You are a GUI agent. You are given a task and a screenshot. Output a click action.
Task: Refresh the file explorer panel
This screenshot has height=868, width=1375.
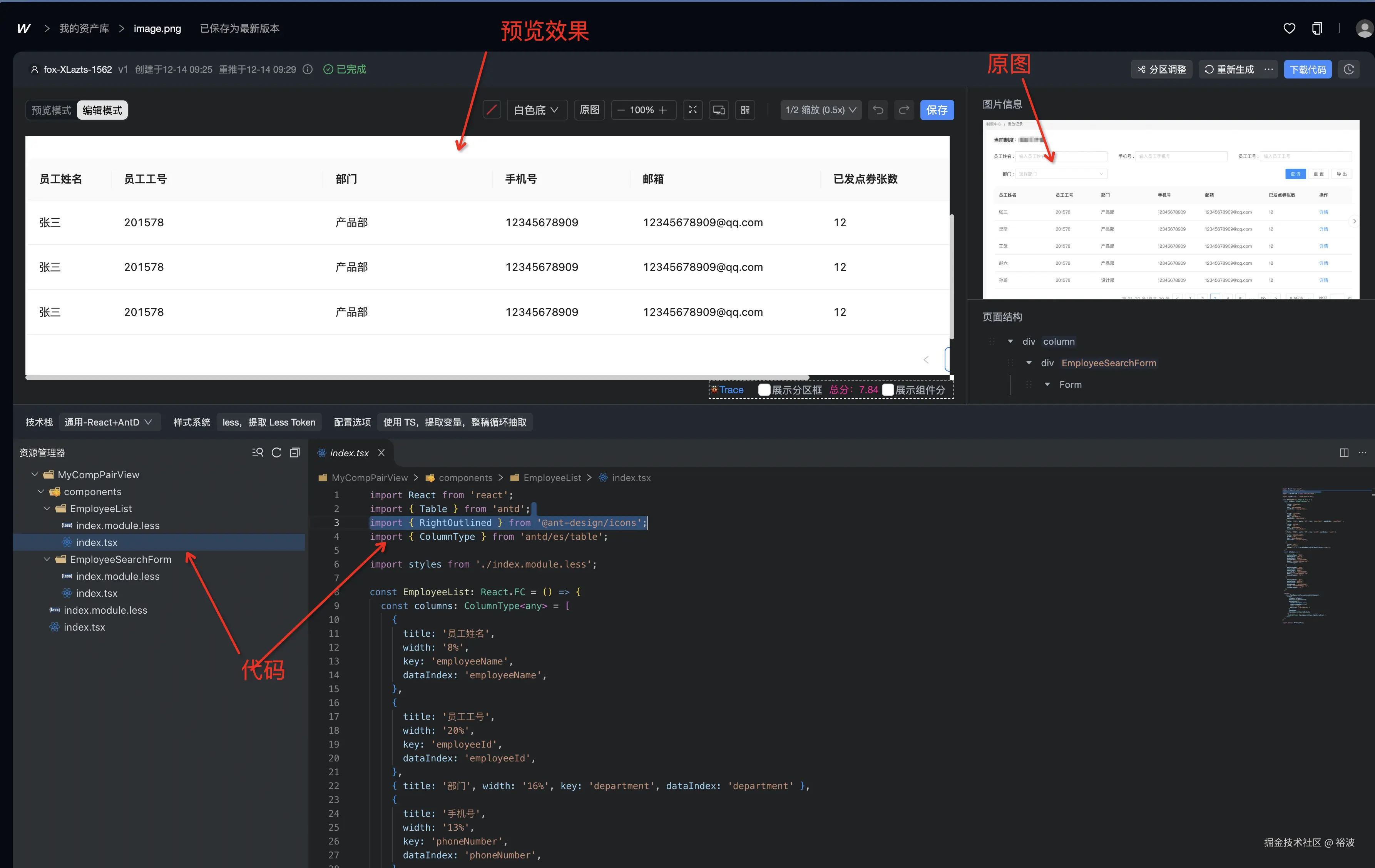[276, 452]
